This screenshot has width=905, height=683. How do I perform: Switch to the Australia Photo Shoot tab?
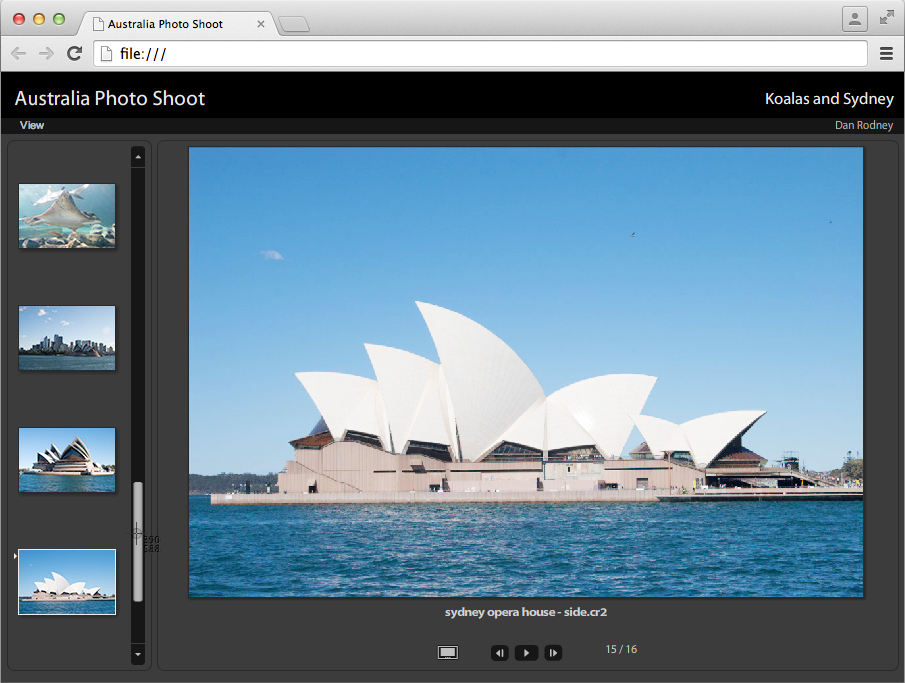(x=172, y=23)
